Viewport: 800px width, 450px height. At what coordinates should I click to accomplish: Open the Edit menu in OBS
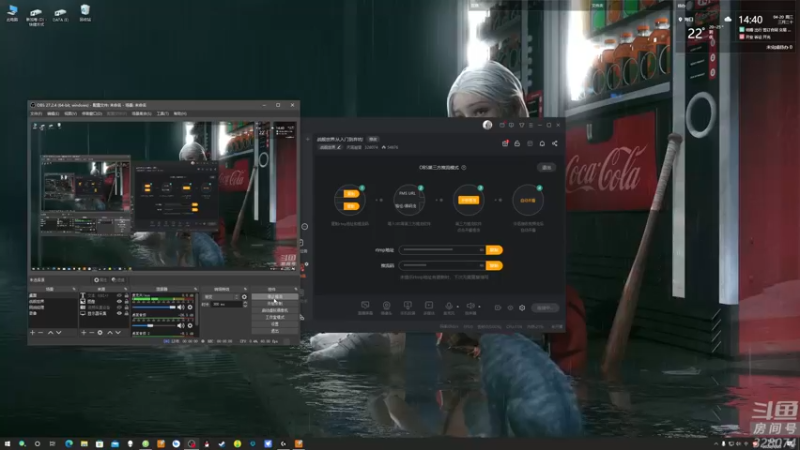click(x=53, y=113)
